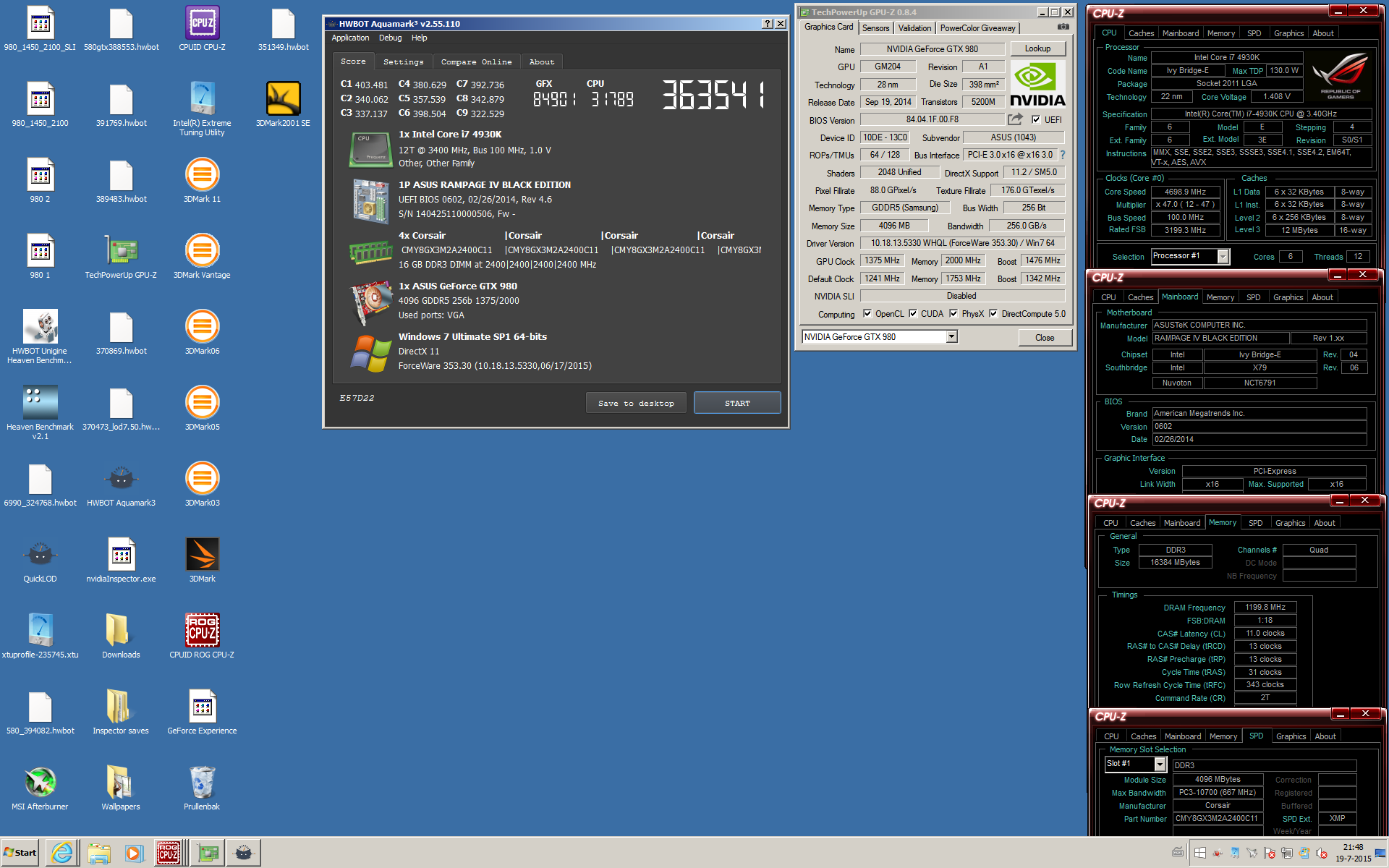Click NVIDIA logo in GPU-Z
Image resolution: width=1389 pixels, height=868 pixels.
[x=1037, y=84]
